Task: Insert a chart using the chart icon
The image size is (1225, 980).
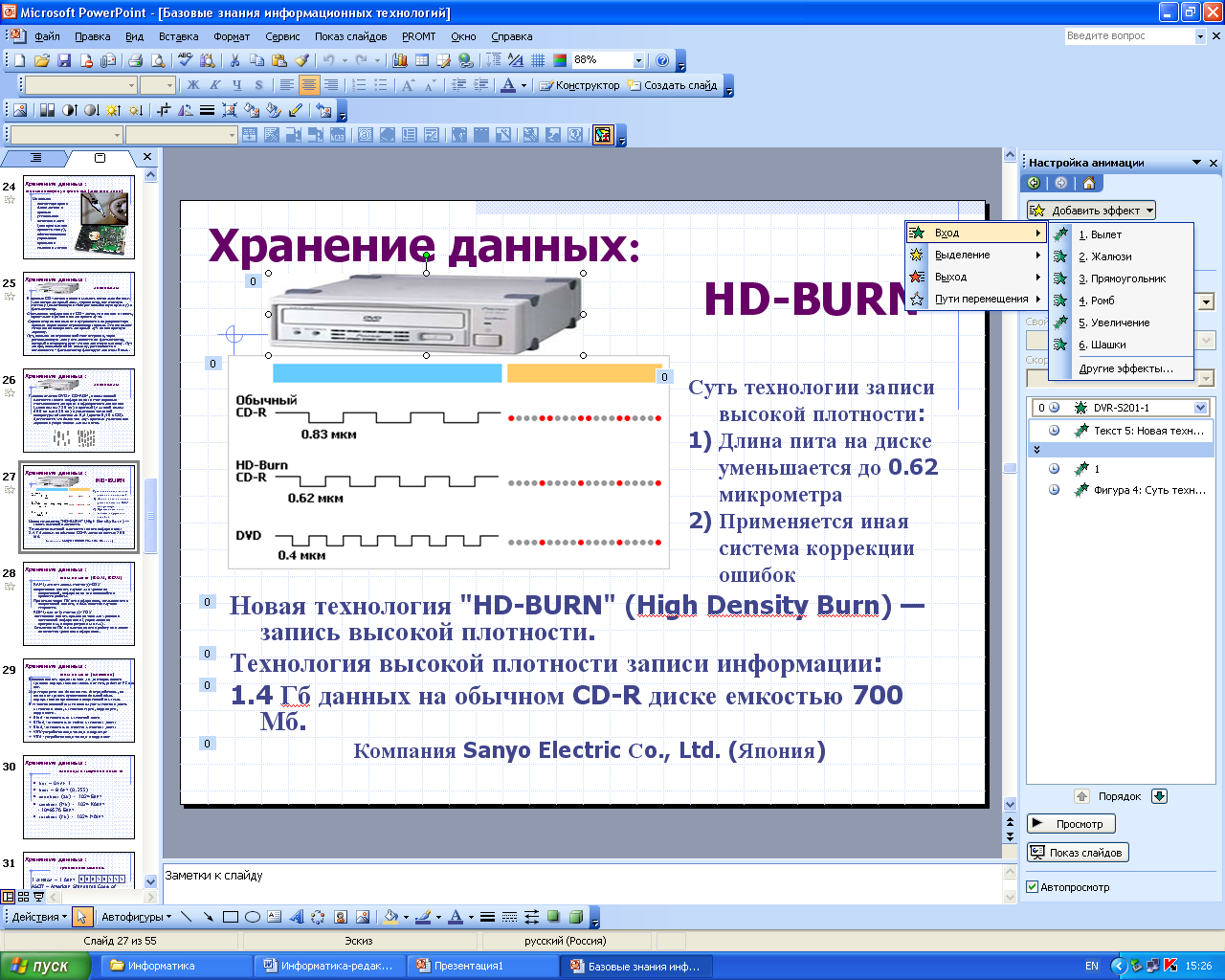Action: coord(400,60)
